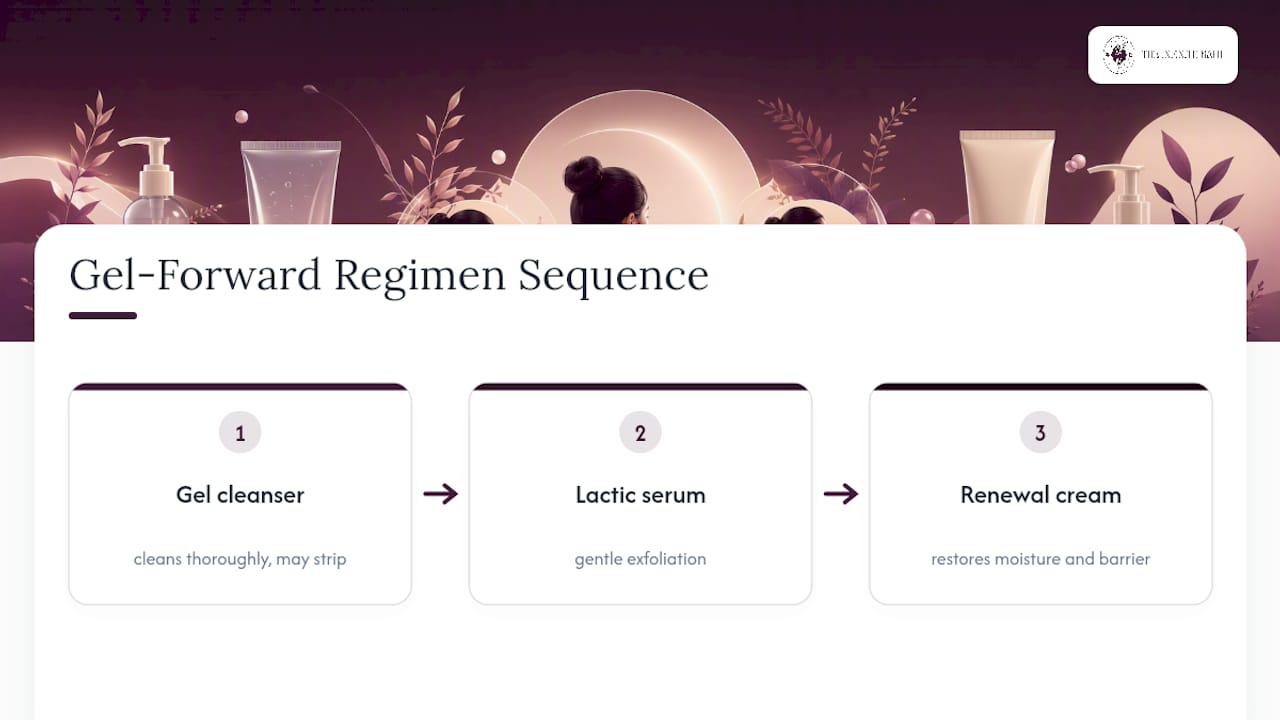1280x720 pixels.
Task: Click the brand name text in the logo badge
Action: pyautogui.click(x=1182, y=55)
